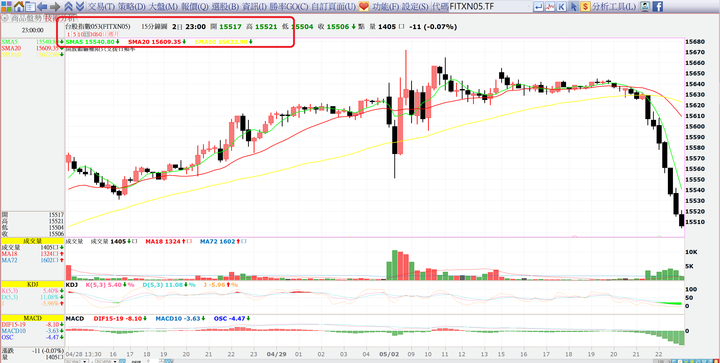Click the DIF15-19 row in left panel

[32, 324]
